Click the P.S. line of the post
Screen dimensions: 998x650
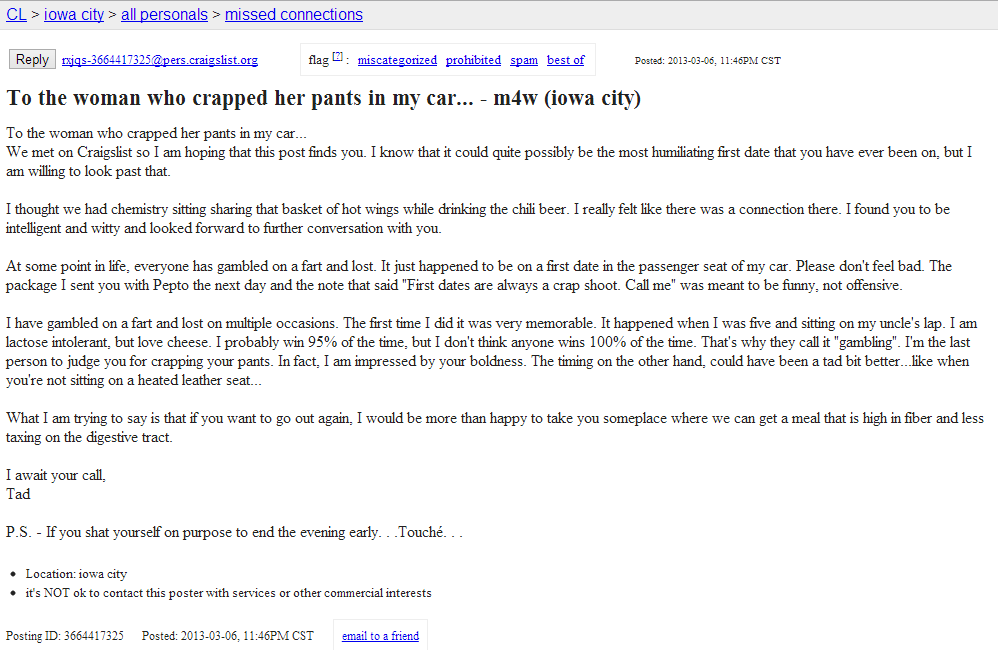tap(234, 532)
